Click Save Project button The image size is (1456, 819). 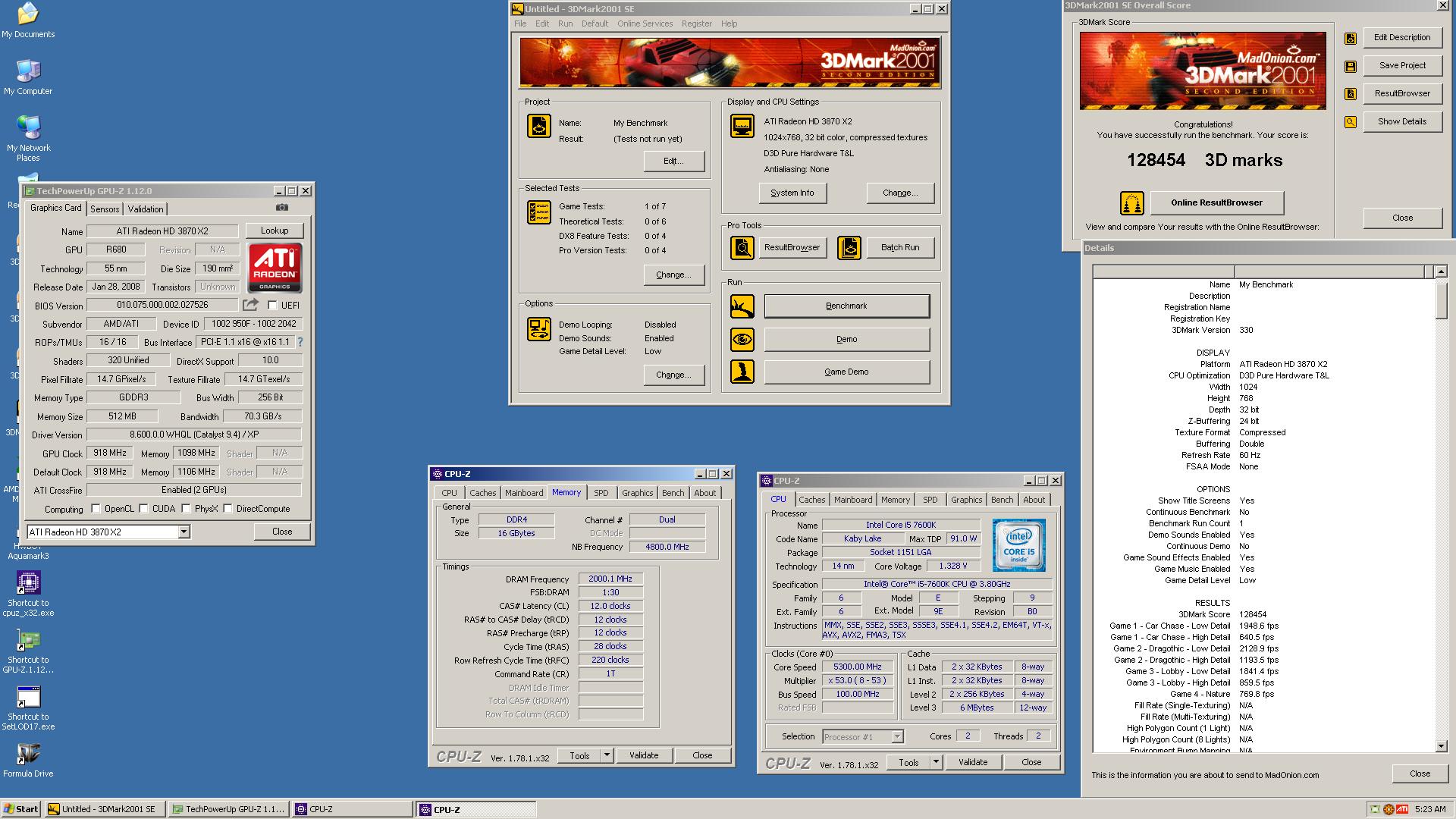click(1403, 65)
